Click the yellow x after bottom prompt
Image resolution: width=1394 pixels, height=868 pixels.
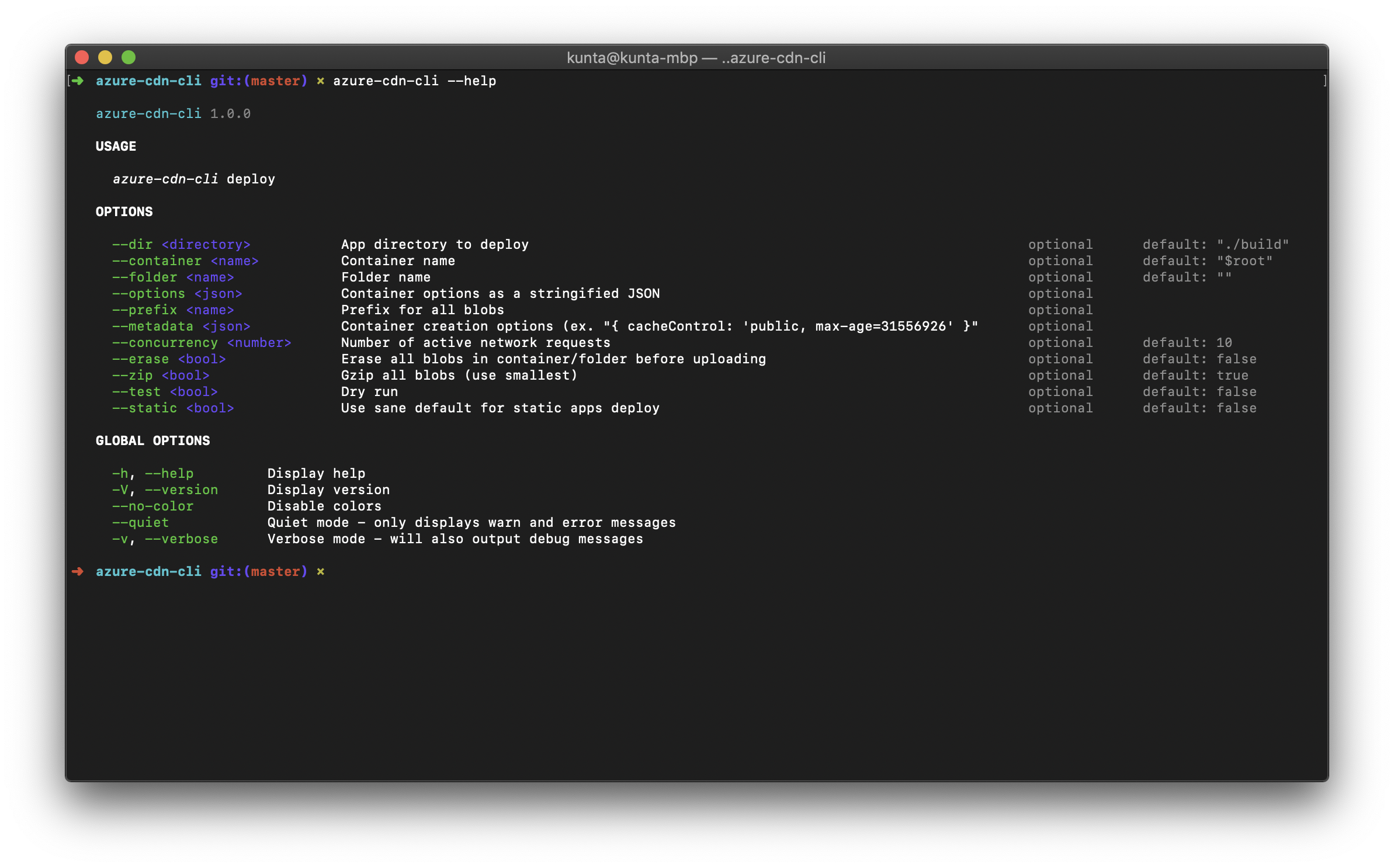[320, 571]
